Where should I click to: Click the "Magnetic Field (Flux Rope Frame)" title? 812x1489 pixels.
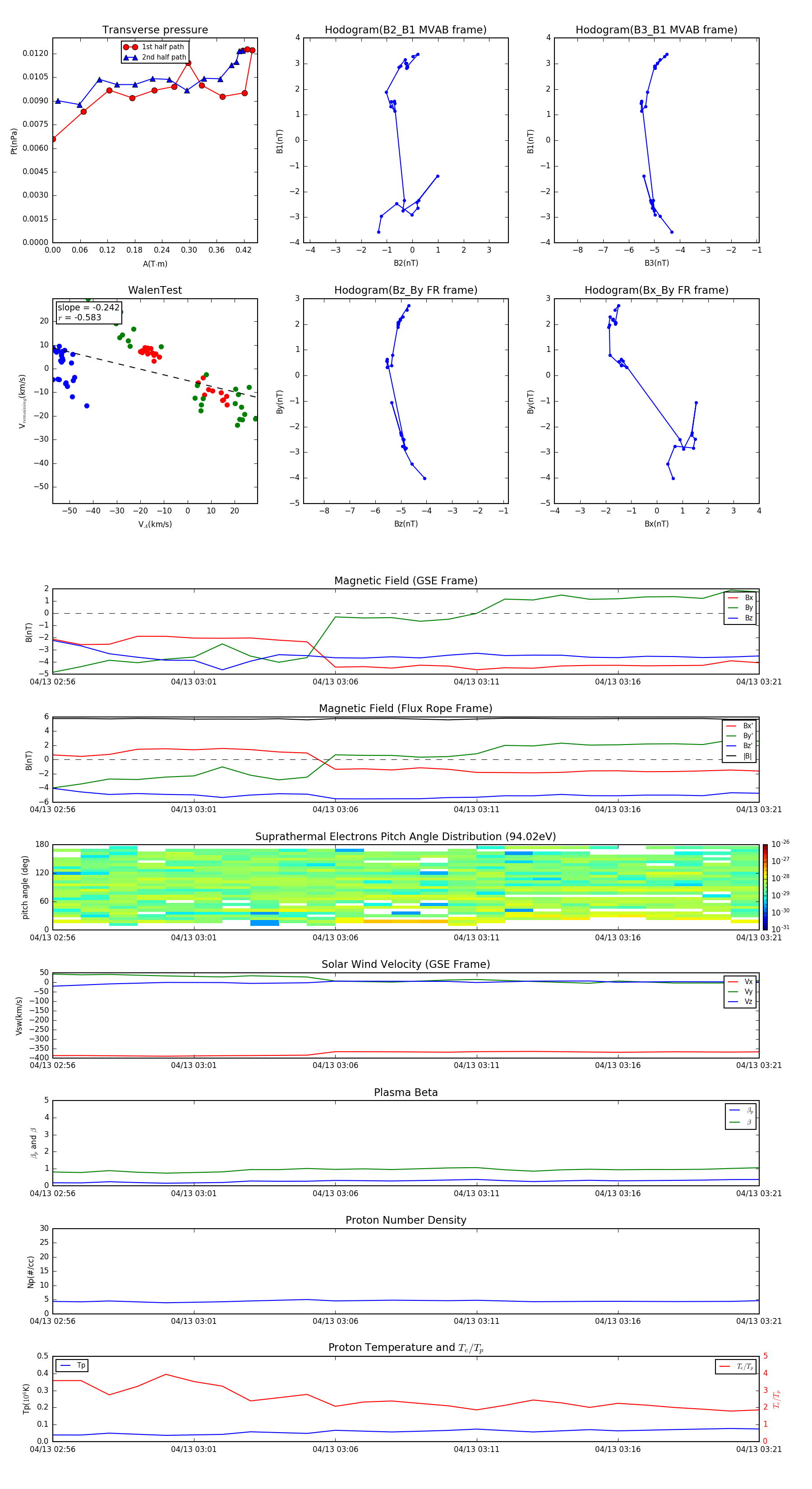pos(406,709)
